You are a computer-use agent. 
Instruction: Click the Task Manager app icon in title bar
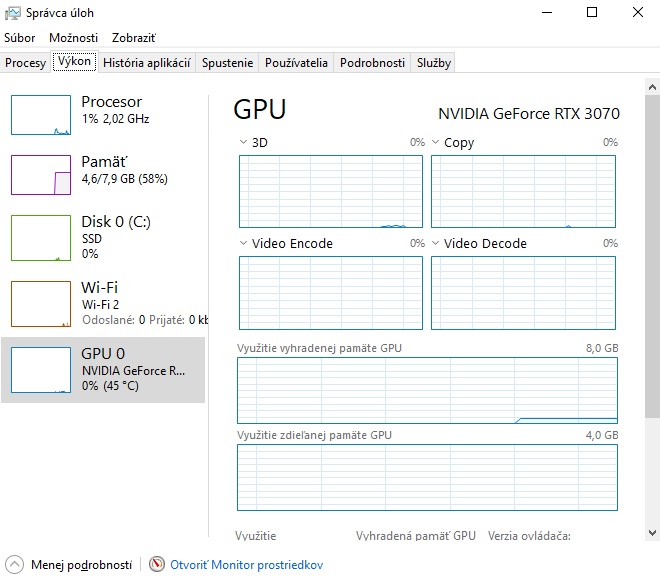coord(12,13)
